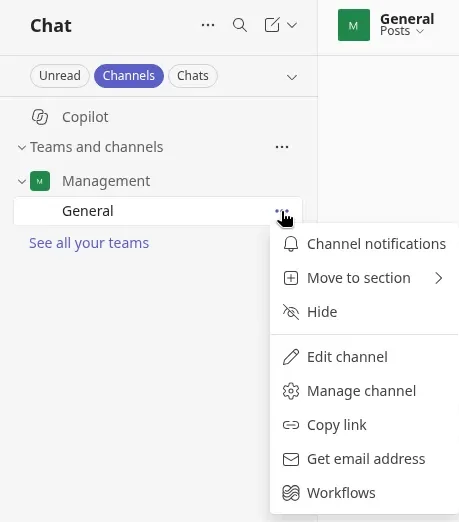Open the Chat header more options ellipsis
The image size is (459, 522).
coord(208,25)
